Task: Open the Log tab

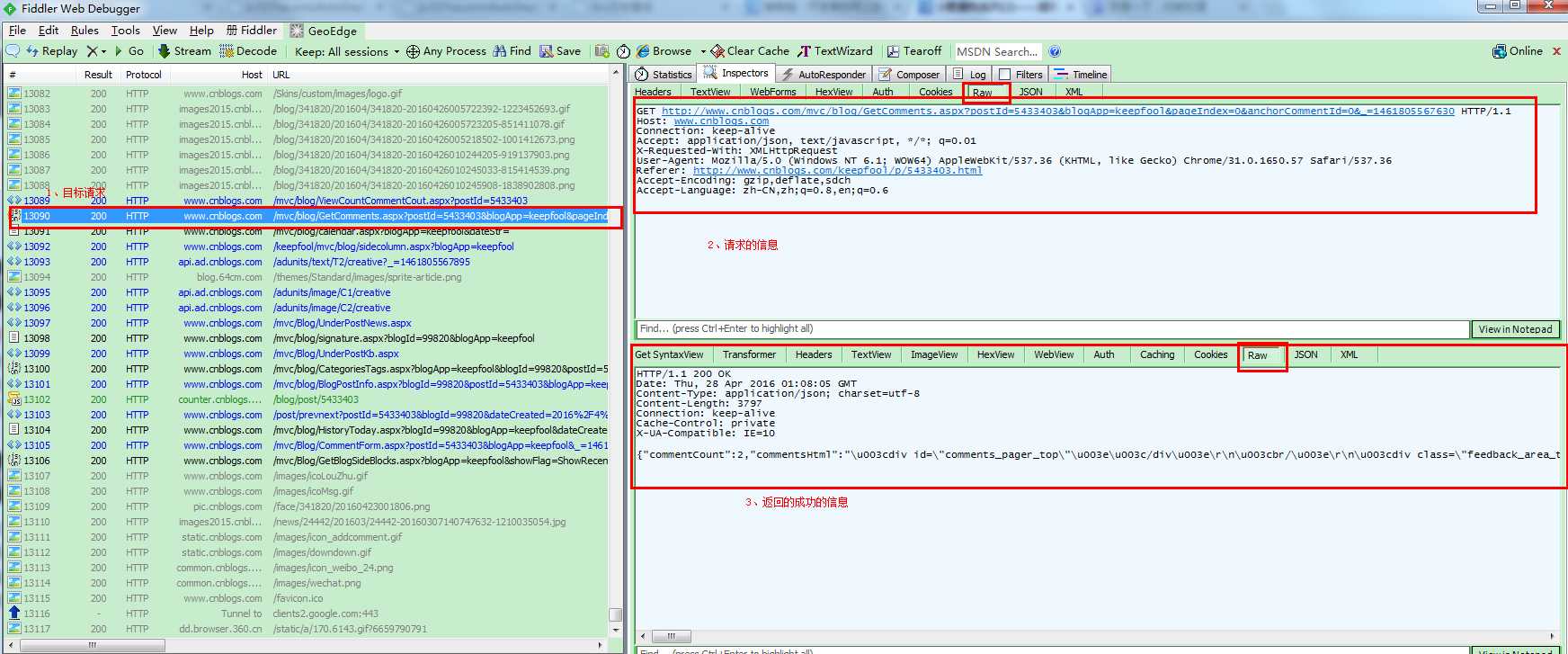Action: pyautogui.click(x=970, y=75)
